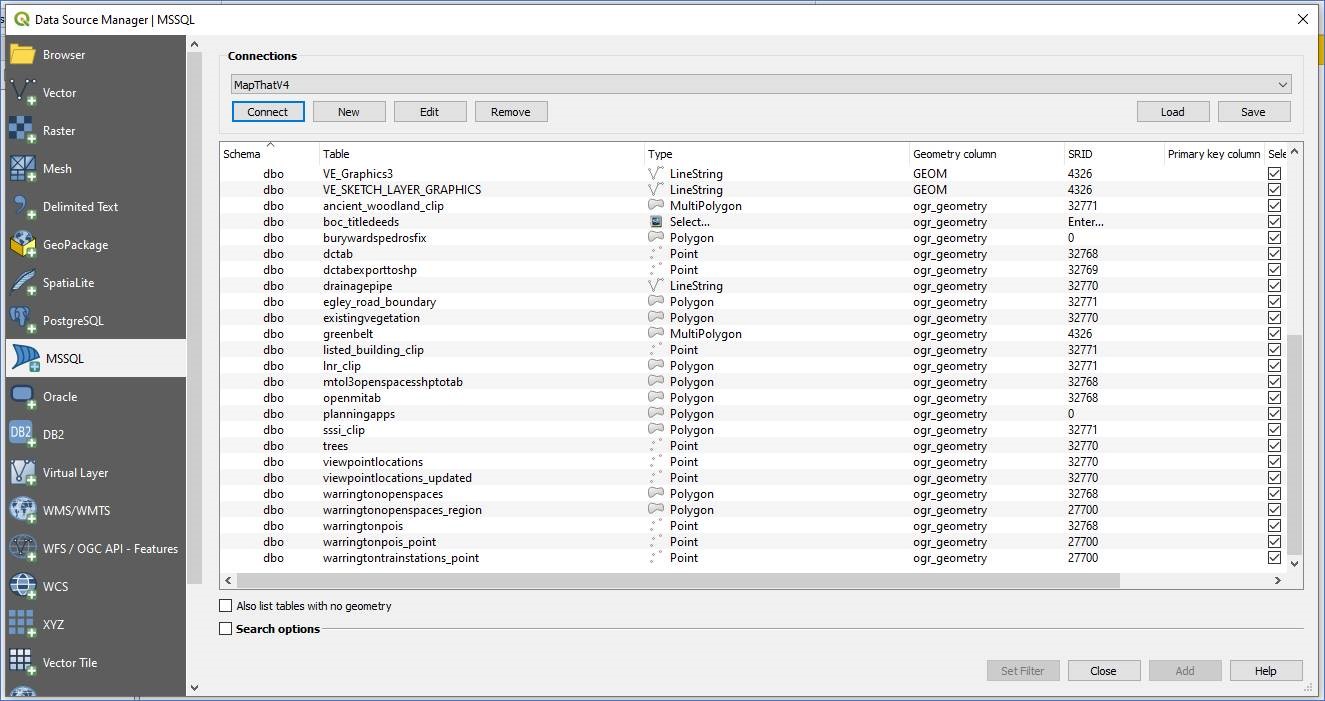The image size is (1325, 701).
Task: Click the New connection button
Action: 349,112
